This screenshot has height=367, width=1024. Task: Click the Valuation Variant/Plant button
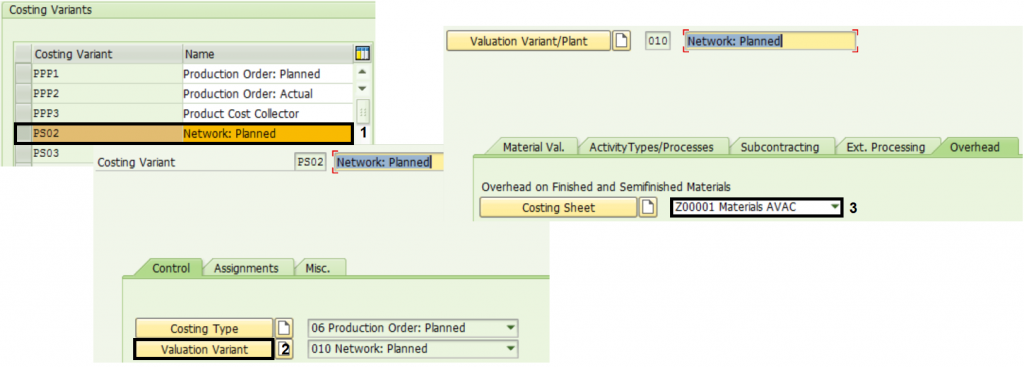click(528, 41)
